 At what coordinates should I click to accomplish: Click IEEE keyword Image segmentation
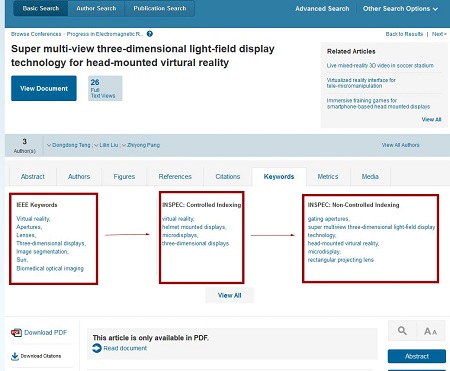pos(42,252)
